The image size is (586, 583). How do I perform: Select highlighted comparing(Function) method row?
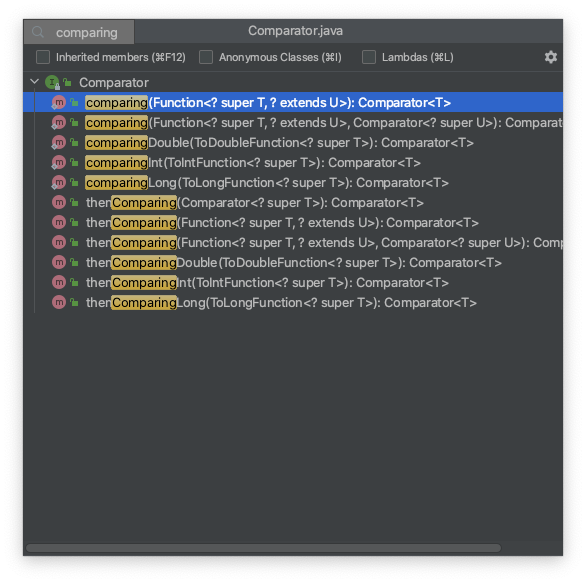click(x=293, y=102)
